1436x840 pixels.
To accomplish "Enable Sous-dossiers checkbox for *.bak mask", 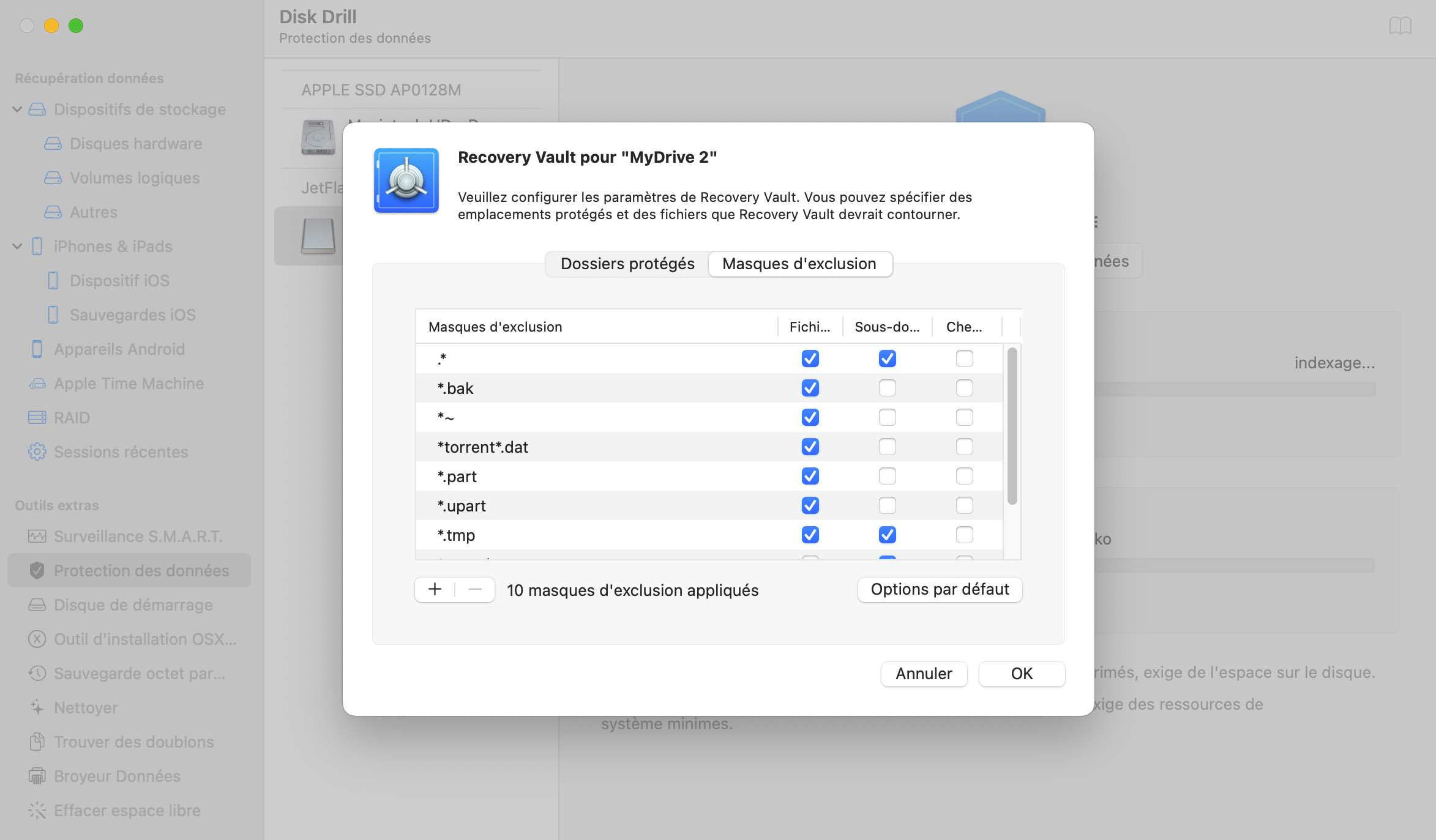I will (x=888, y=388).
